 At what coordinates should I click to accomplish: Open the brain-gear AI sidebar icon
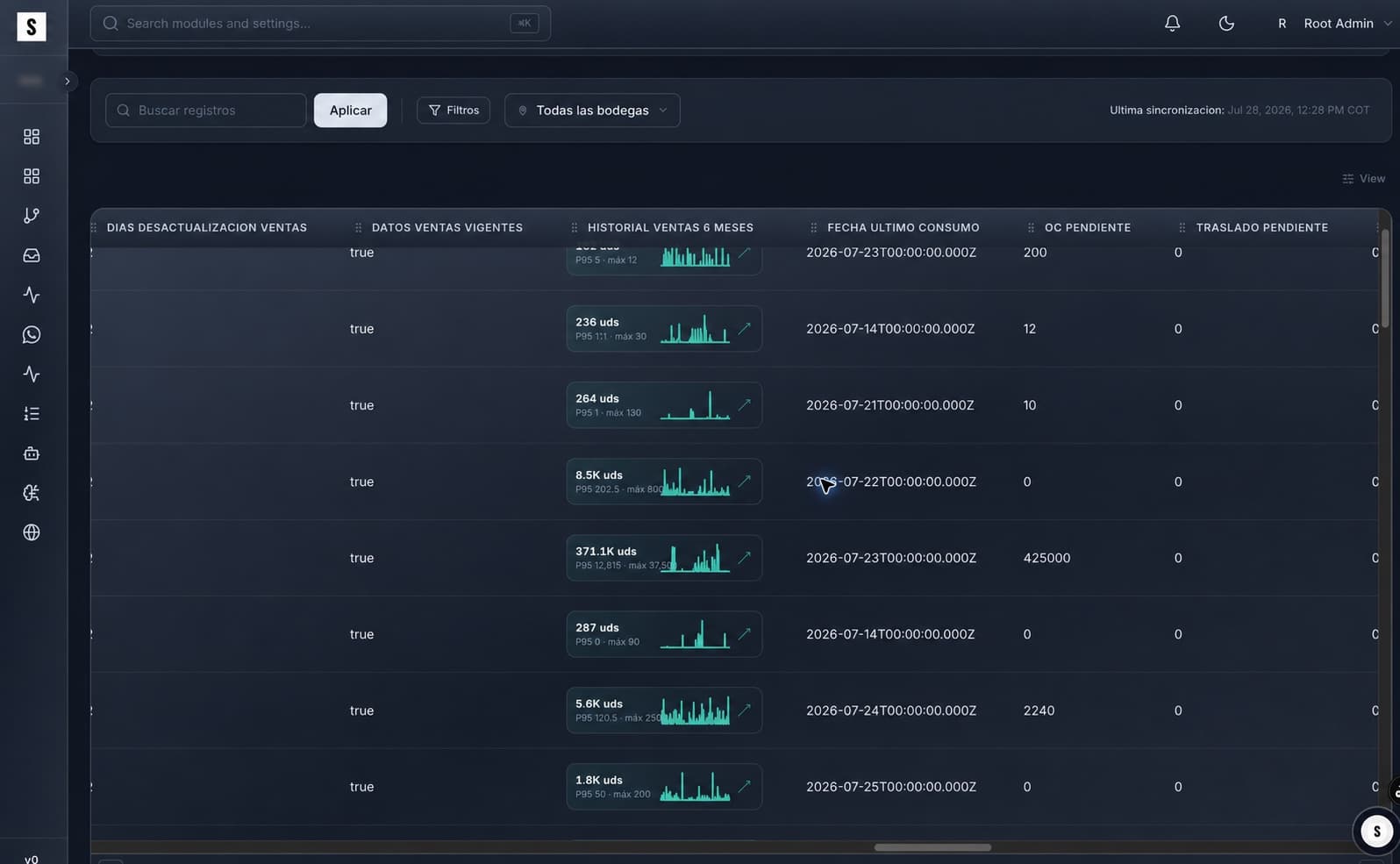(32, 493)
